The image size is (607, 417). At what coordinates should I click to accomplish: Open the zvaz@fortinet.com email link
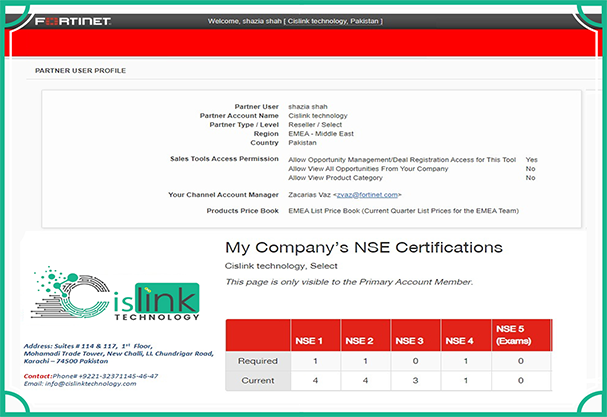367,195
